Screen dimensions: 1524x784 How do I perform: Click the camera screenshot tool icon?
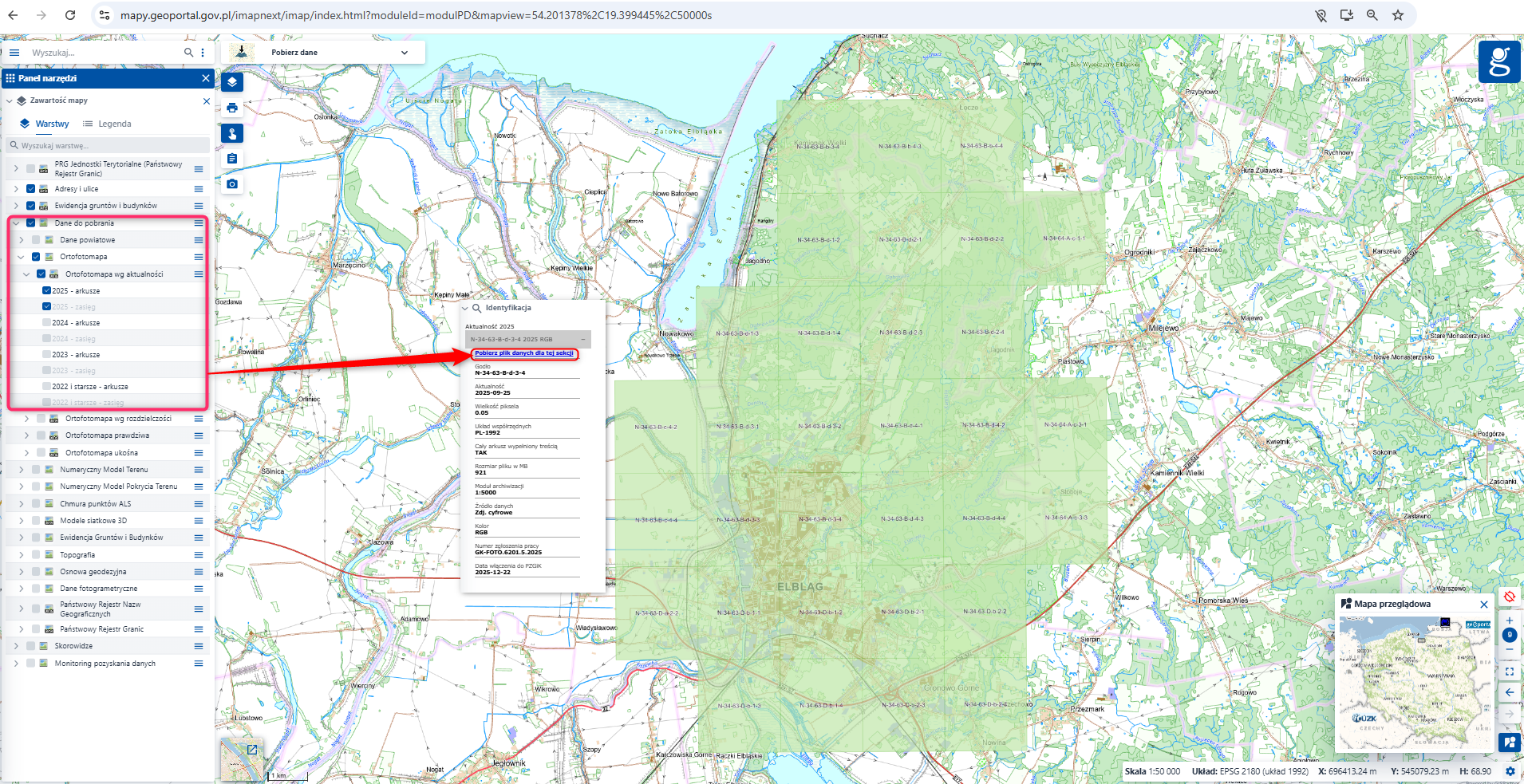[232, 184]
